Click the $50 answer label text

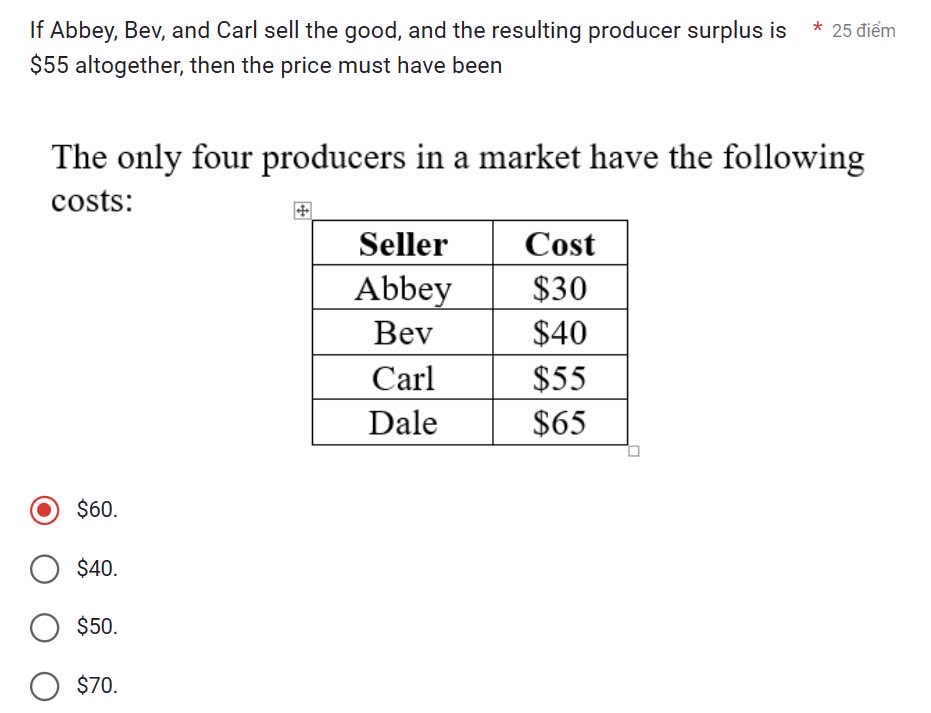95,627
